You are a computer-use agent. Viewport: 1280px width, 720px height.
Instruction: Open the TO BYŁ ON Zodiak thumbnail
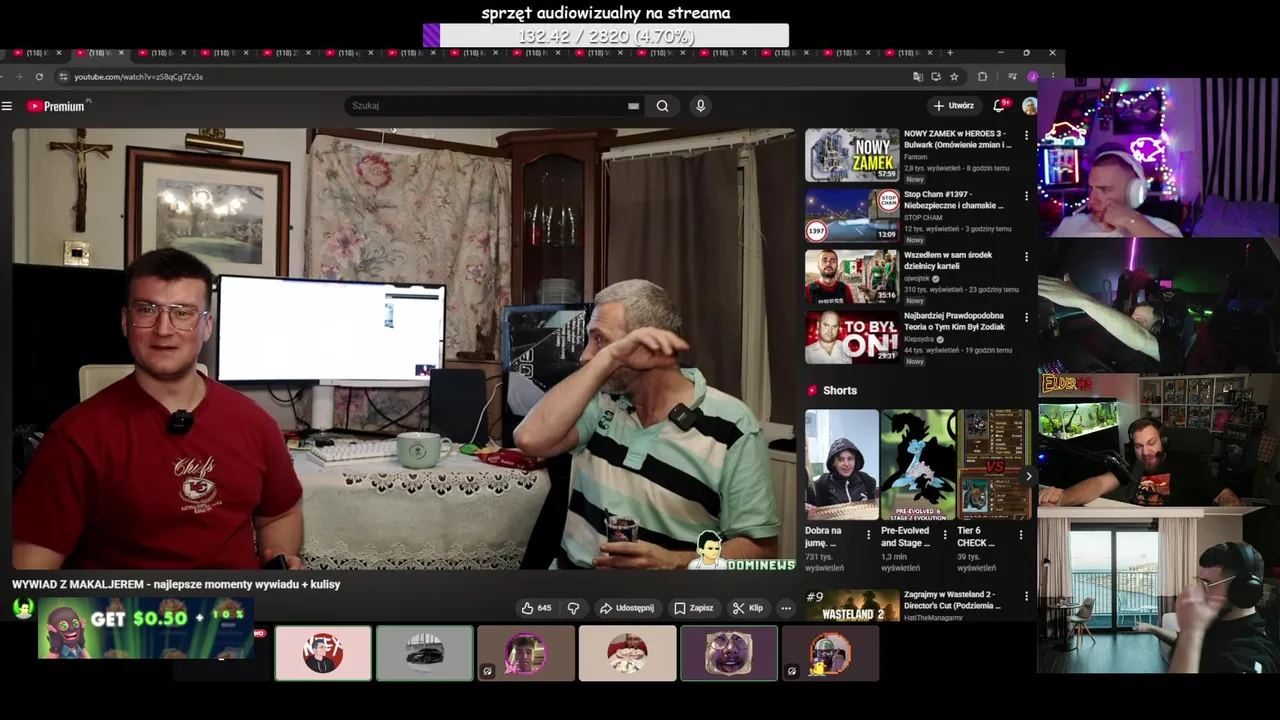(x=852, y=337)
